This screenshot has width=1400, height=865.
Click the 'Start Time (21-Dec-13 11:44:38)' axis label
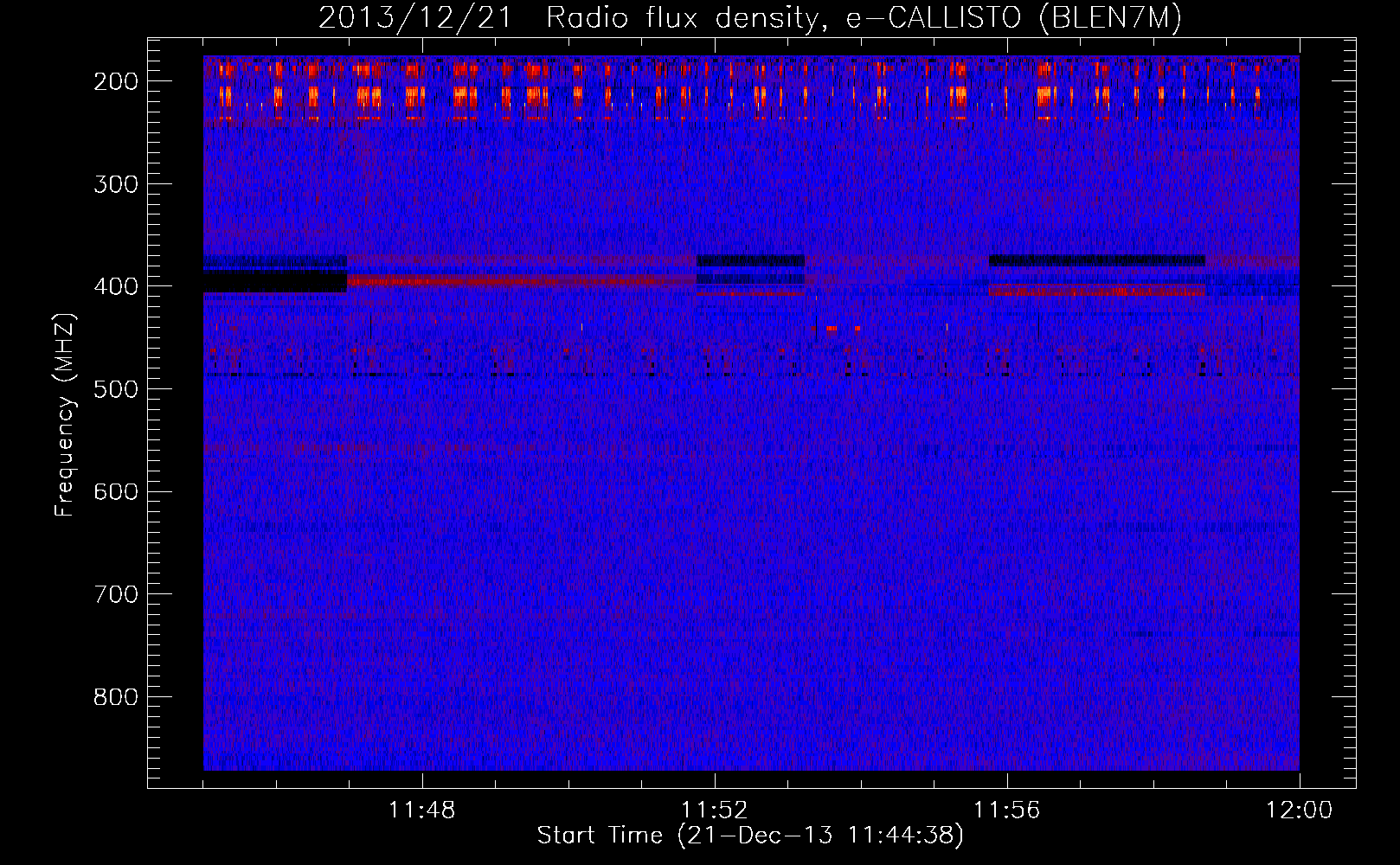pos(750,836)
